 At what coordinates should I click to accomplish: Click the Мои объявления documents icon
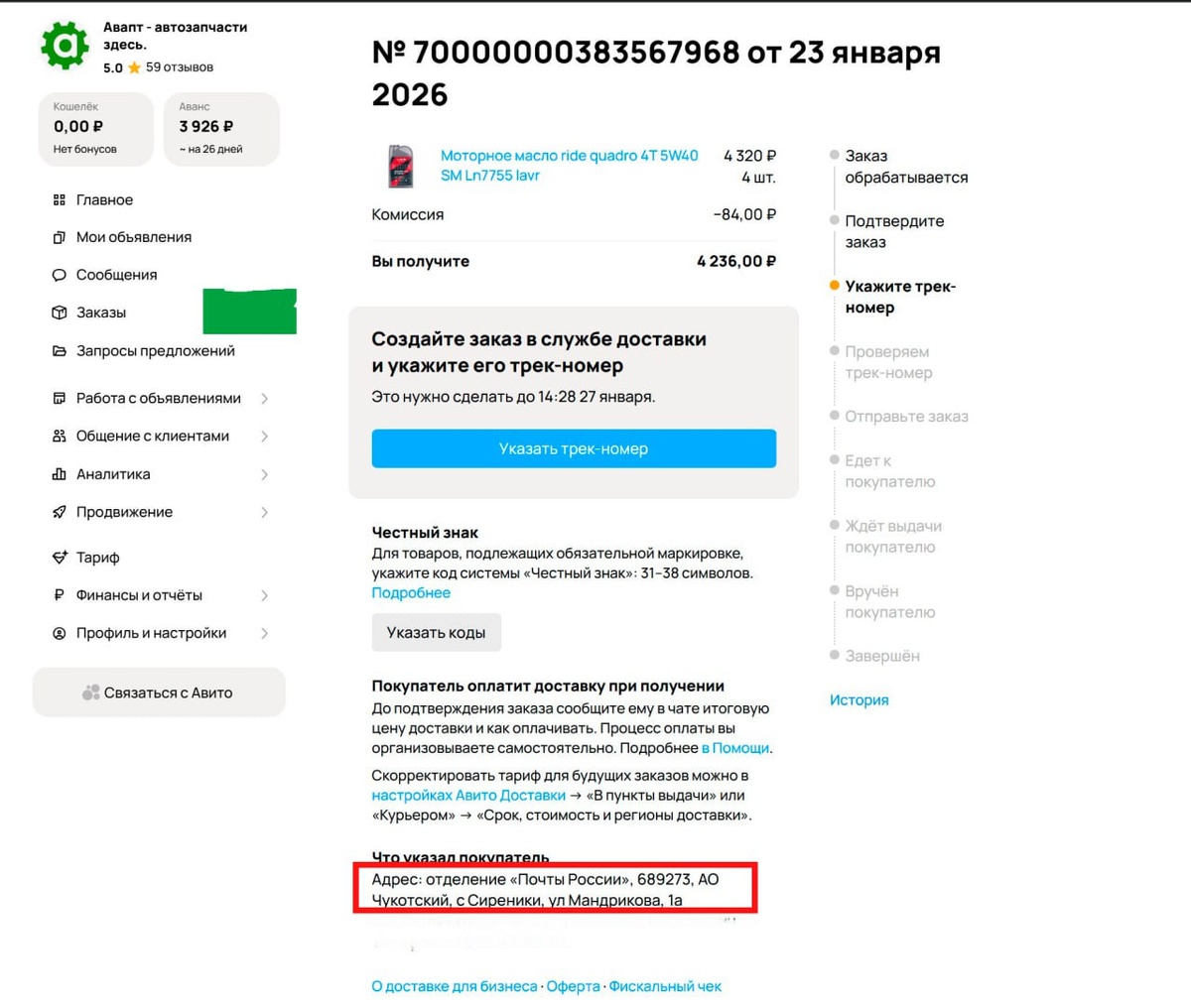(60, 237)
